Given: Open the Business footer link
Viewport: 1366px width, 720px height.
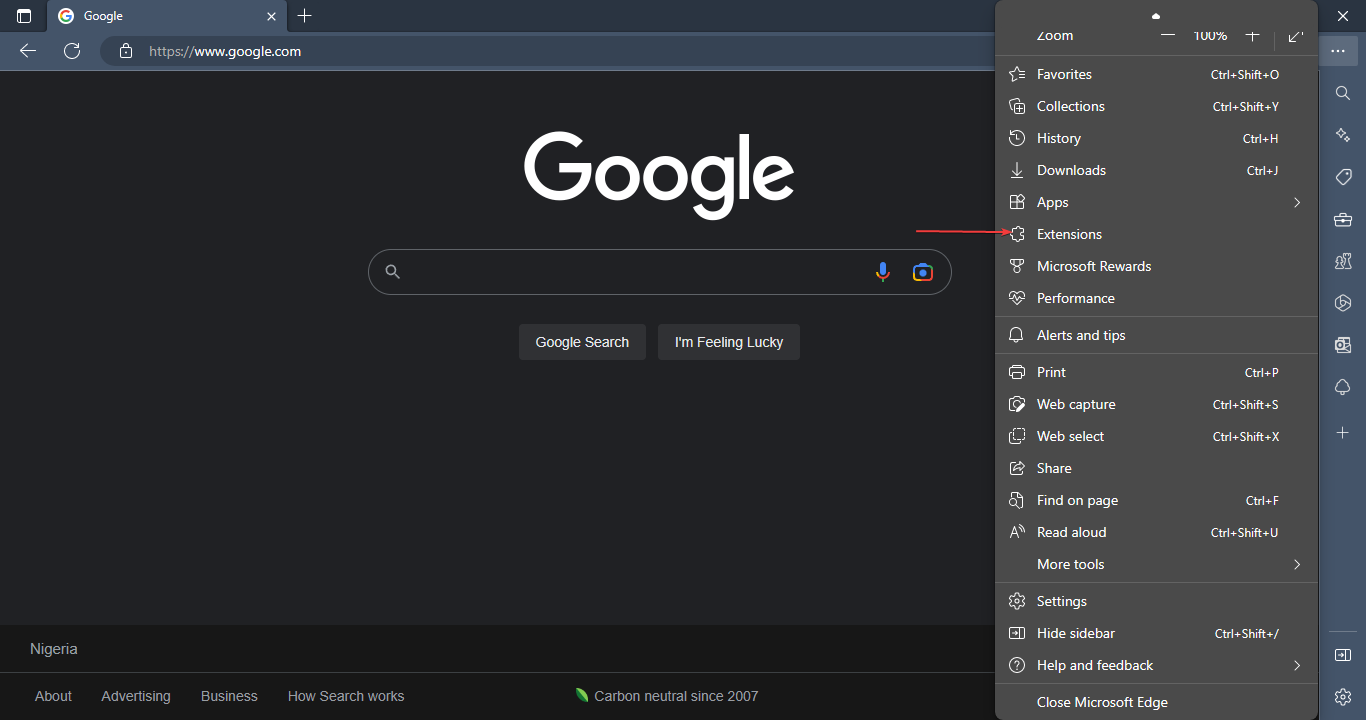Looking at the screenshot, I should click(229, 696).
